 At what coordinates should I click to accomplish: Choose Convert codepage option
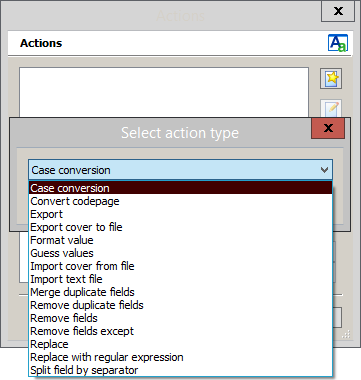[180, 201]
